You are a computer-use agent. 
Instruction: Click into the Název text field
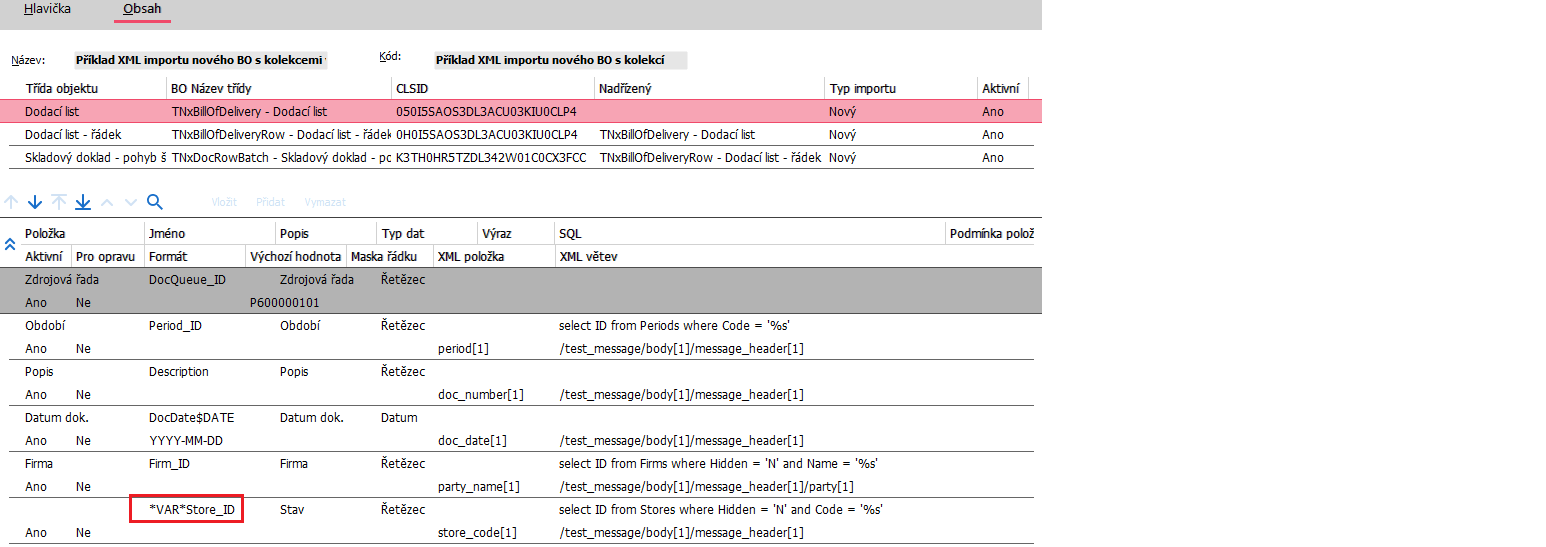tap(200, 60)
